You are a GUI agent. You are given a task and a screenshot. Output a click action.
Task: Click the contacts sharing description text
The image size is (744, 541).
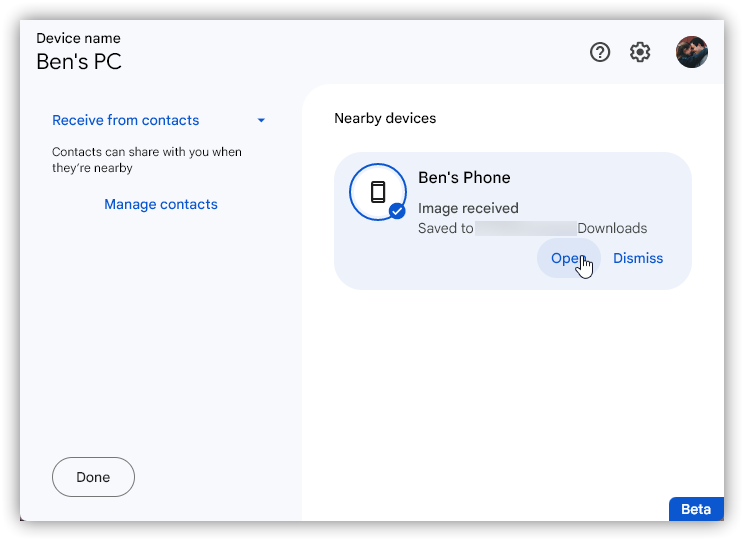(147, 160)
